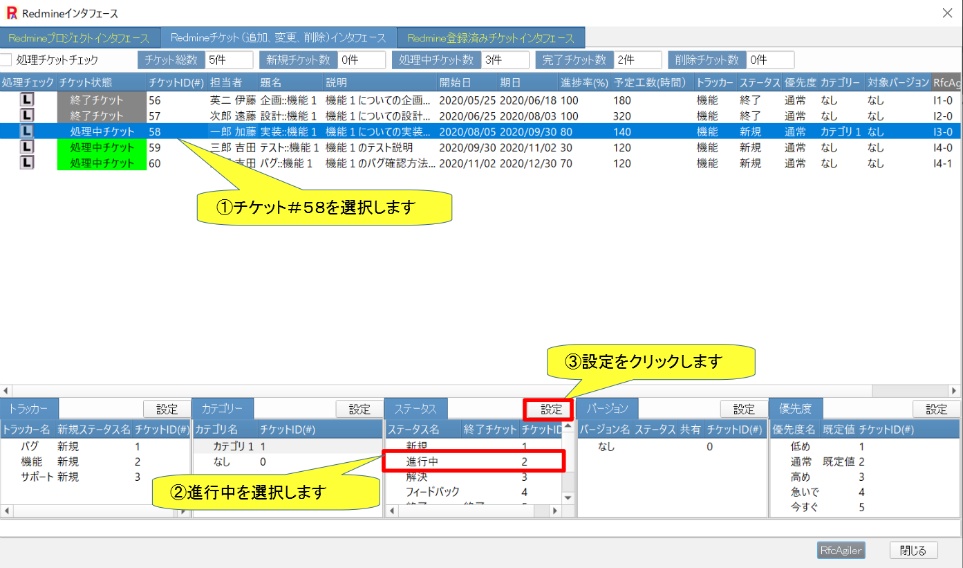
Task: Sort by 進捗率(%) column header
Action: (x=584, y=82)
